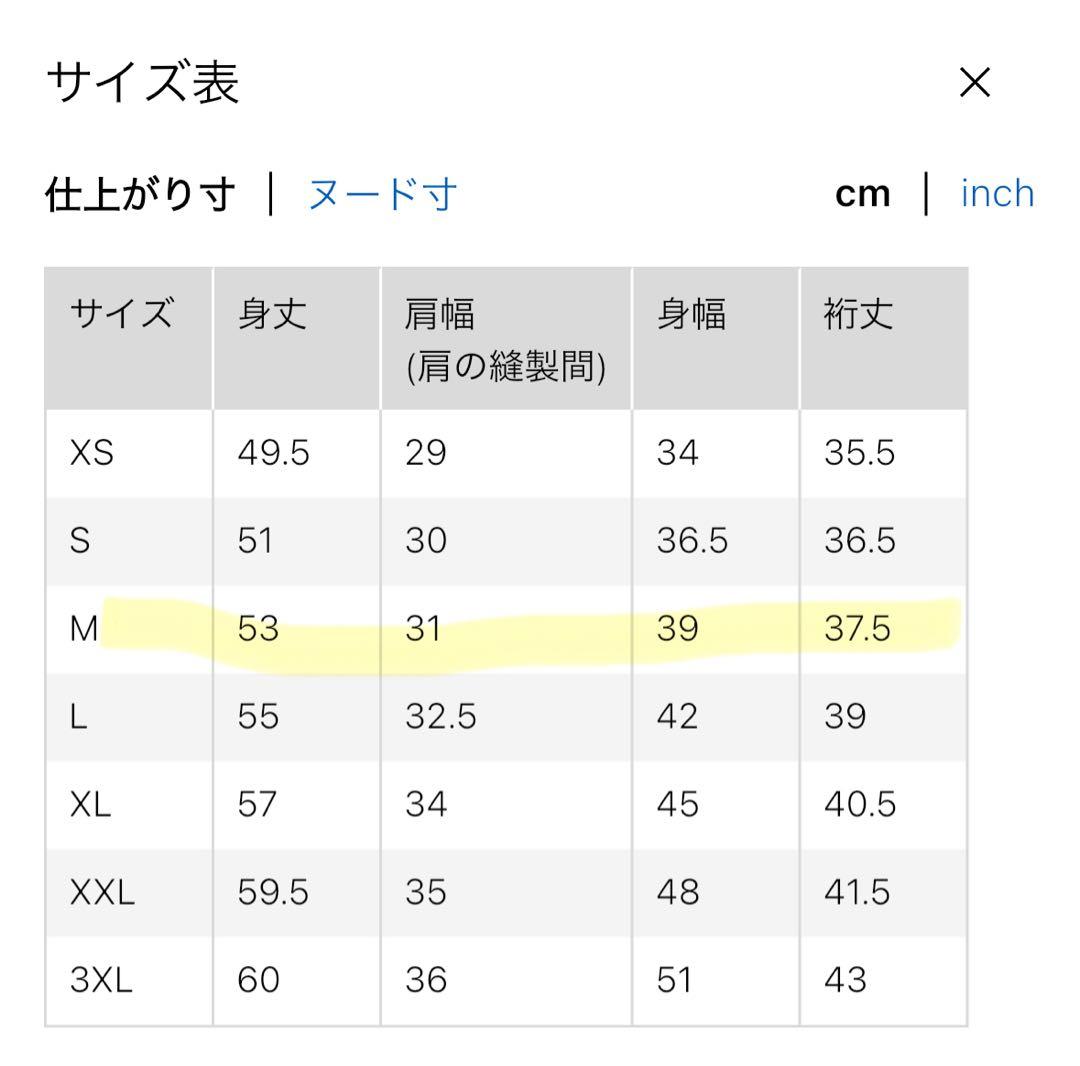Select the XS size row label

(92, 453)
